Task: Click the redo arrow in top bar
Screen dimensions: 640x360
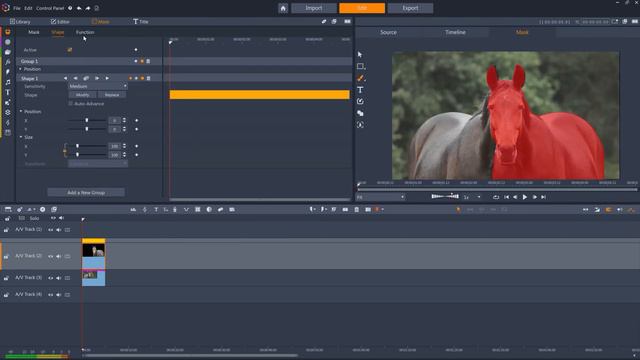Action: [88, 8]
